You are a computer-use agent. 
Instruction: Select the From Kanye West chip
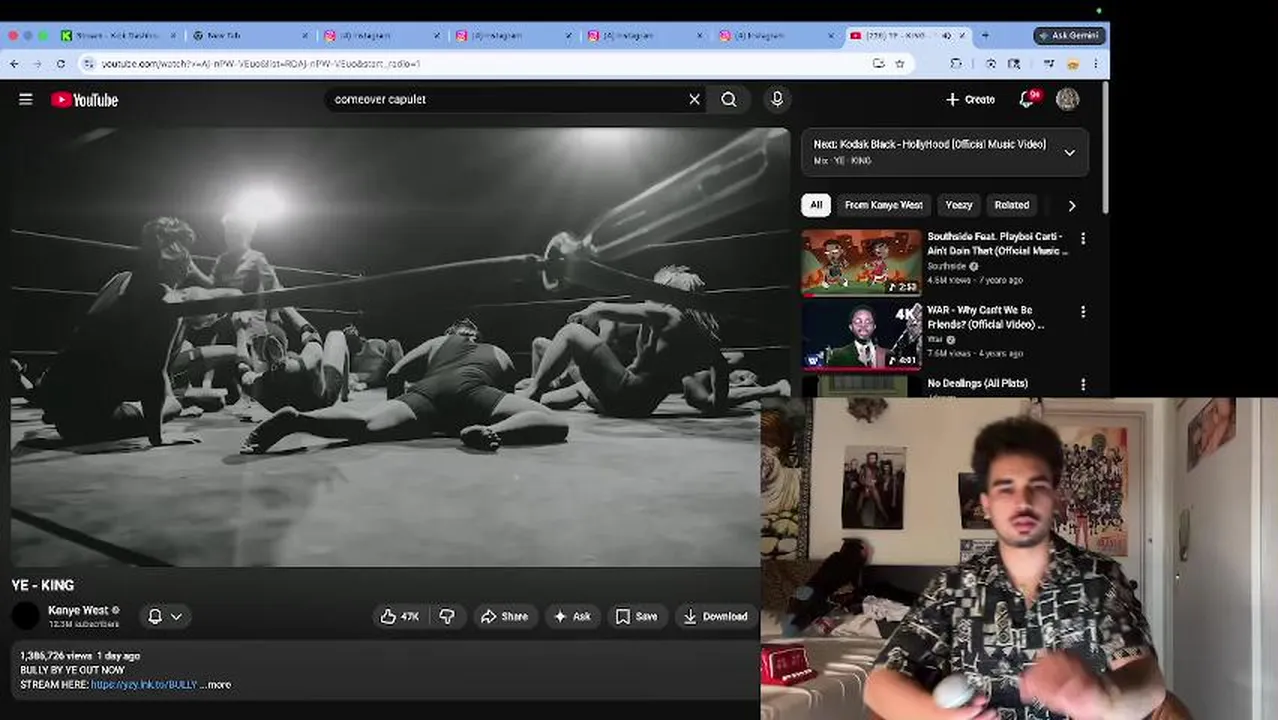(x=883, y=205)
